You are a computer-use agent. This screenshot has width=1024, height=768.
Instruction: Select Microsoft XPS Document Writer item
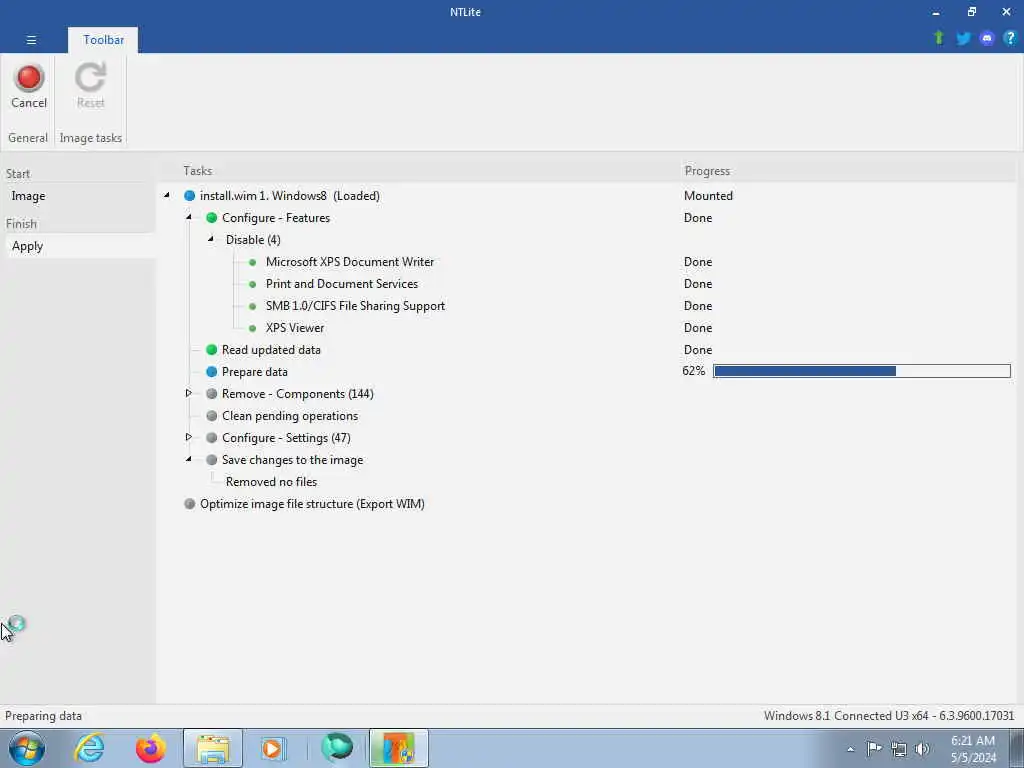pos(349,262)
